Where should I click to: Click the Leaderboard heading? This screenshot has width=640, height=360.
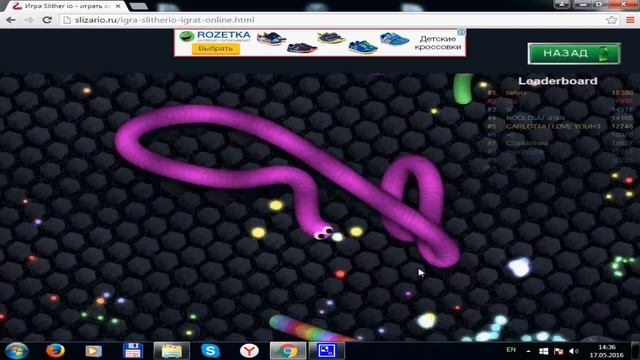pyautogui.click(x=558, y=81)
